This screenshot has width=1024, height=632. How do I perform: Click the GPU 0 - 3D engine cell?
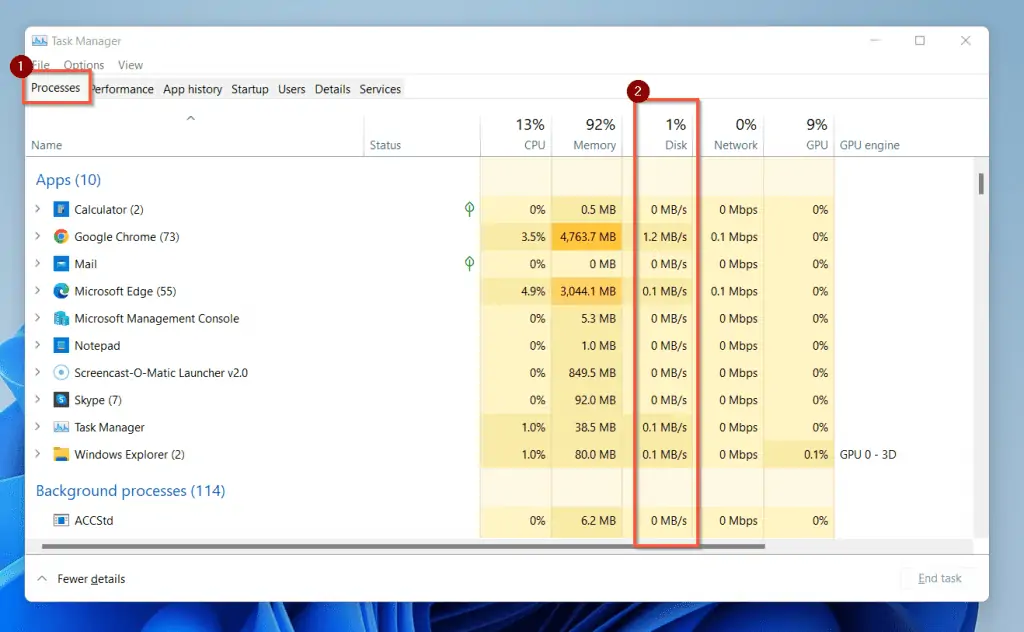[x=868, y=454]
